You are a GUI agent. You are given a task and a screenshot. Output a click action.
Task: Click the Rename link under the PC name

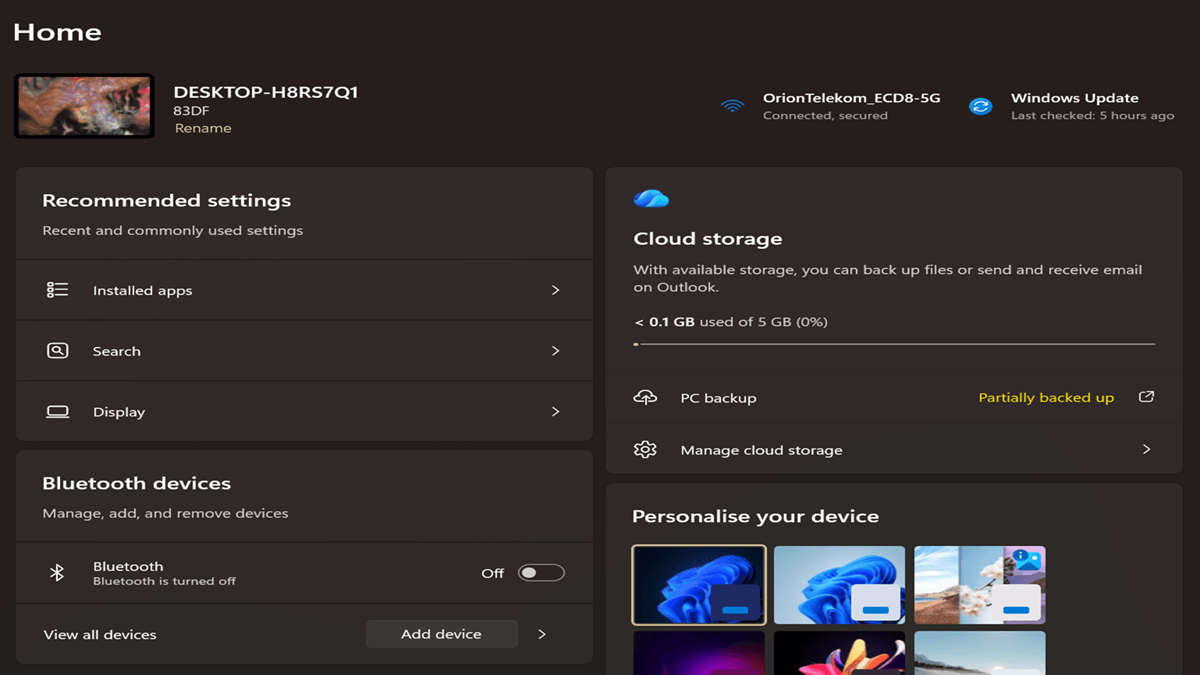[203, 128]
